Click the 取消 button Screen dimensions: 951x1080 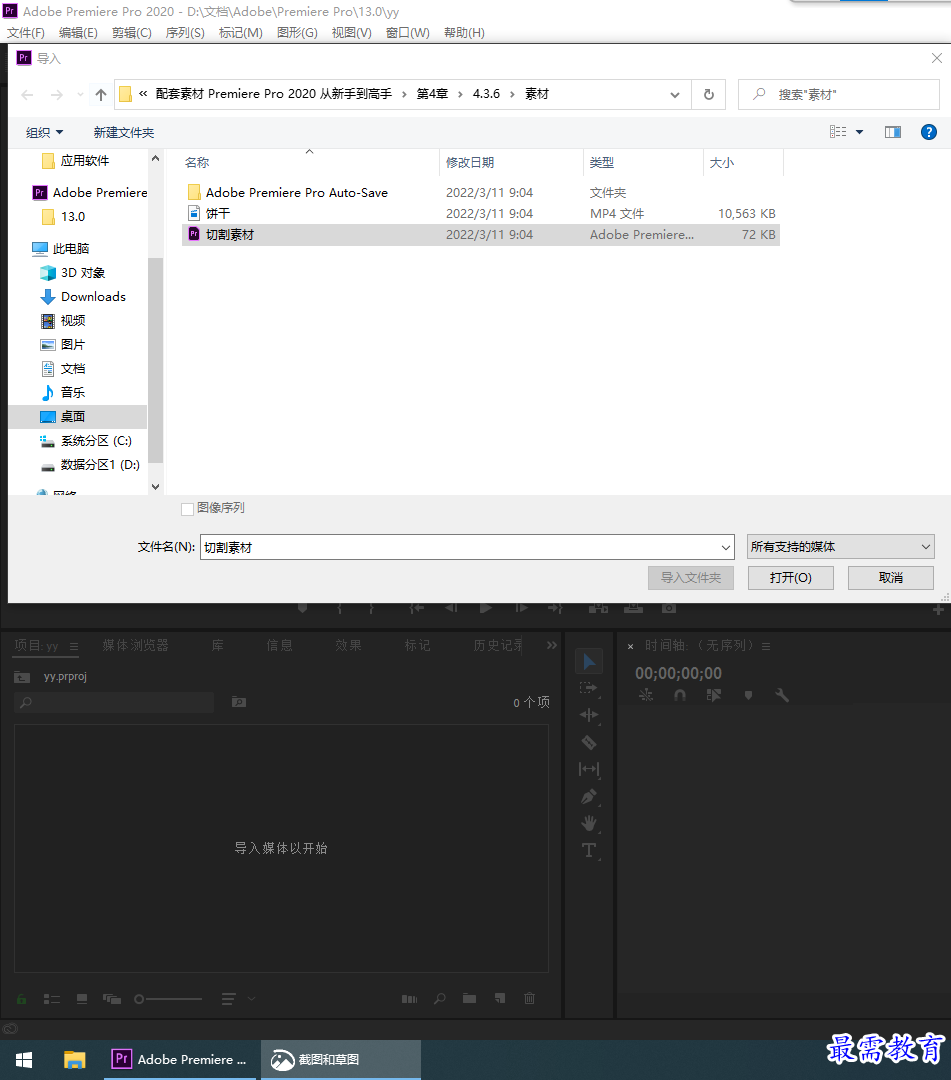[x=890, y=578]
